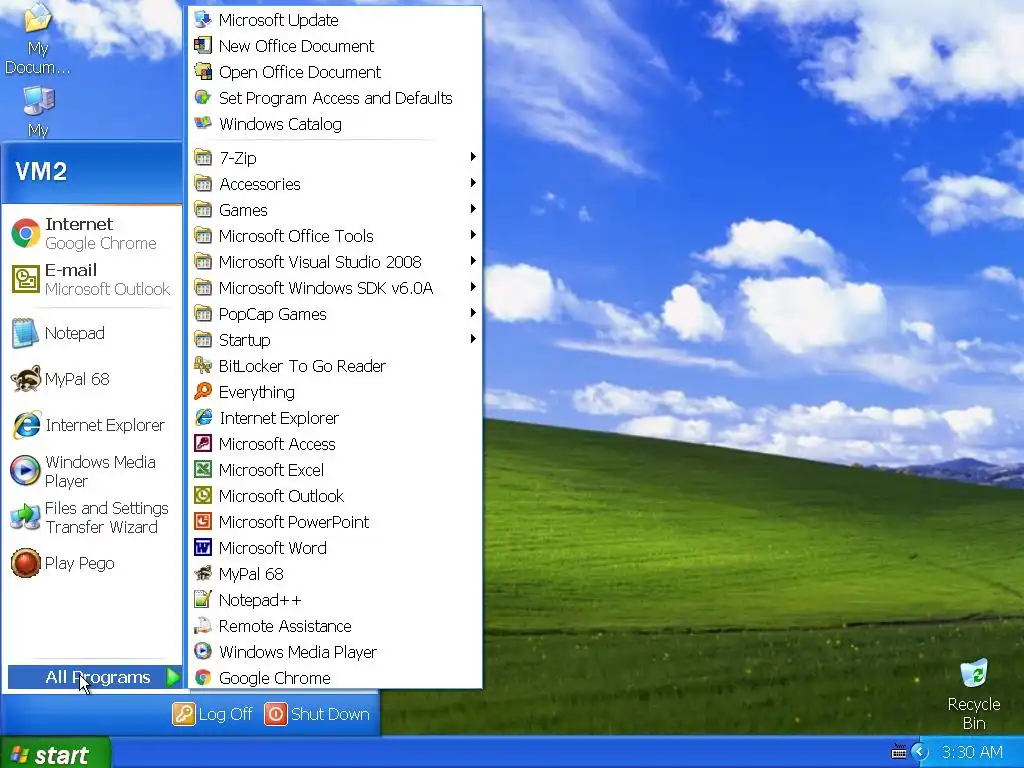Expand Microsoft Windows SDK v6.0A folder
This screenshot has height=768, width=1024.
(x=335, y=288)
